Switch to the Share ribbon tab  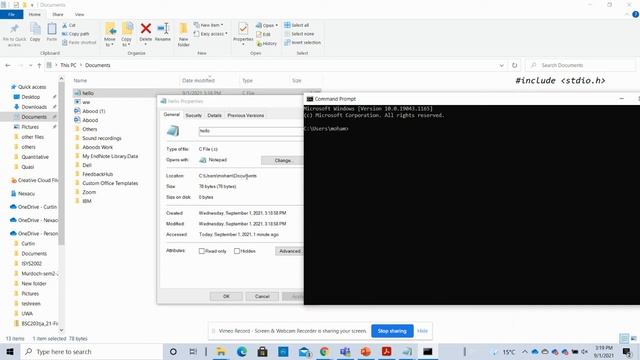58,14
